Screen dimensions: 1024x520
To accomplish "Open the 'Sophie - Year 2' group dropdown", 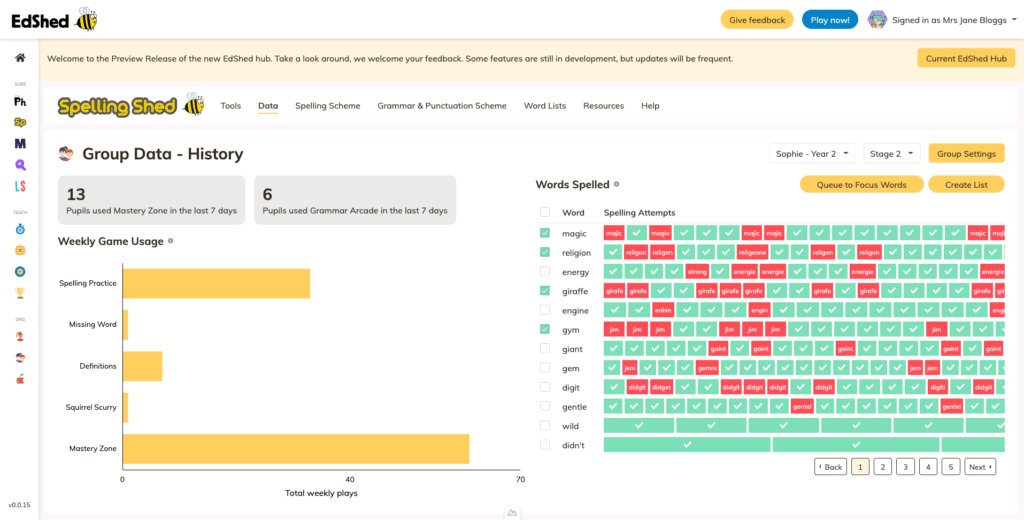I will pos(814,154).
